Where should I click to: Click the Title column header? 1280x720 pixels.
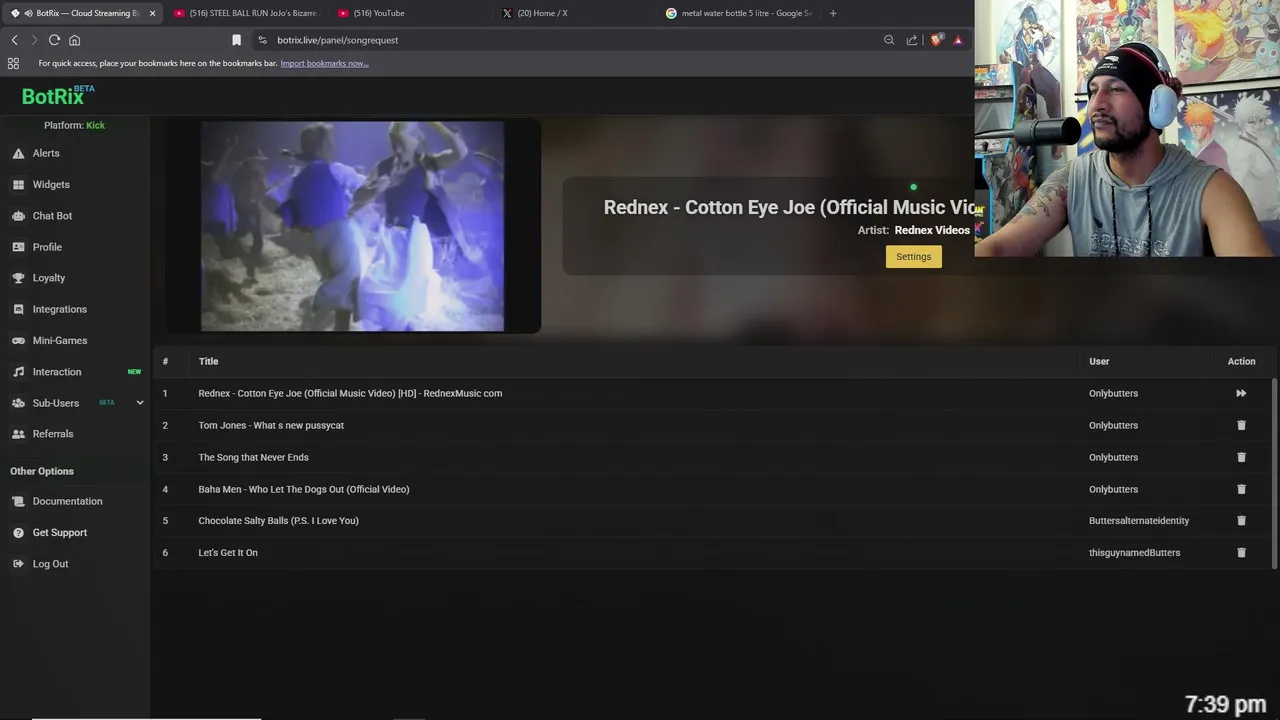tap(208, 361)
